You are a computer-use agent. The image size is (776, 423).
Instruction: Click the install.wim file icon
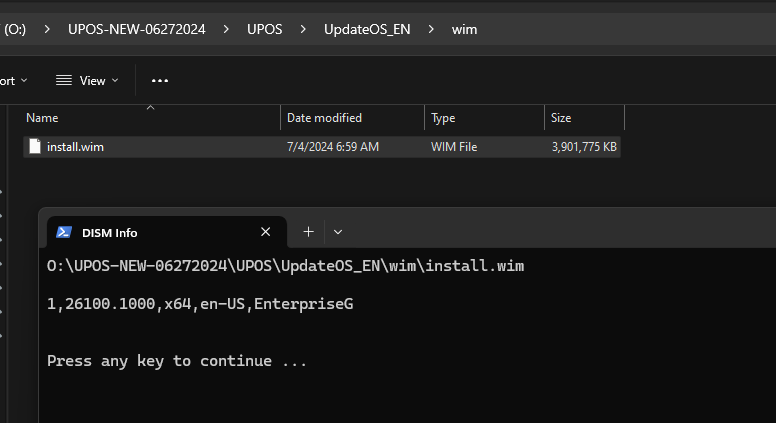coord(35,146)
